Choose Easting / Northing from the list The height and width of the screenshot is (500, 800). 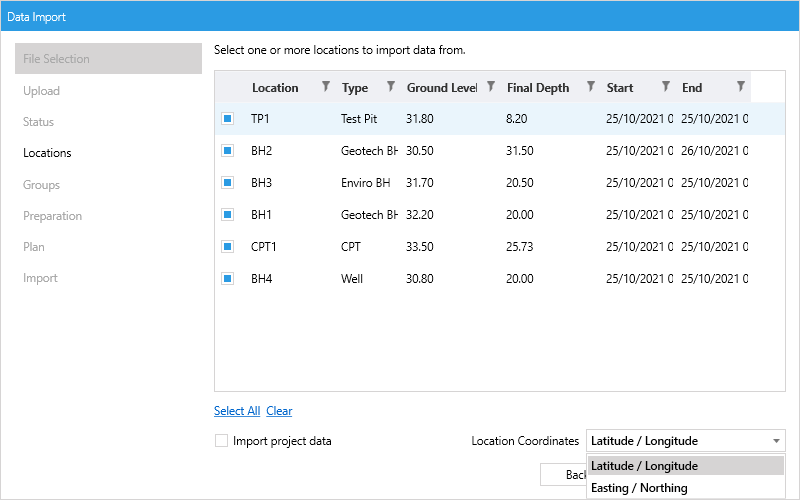click(x=639, y=488)
